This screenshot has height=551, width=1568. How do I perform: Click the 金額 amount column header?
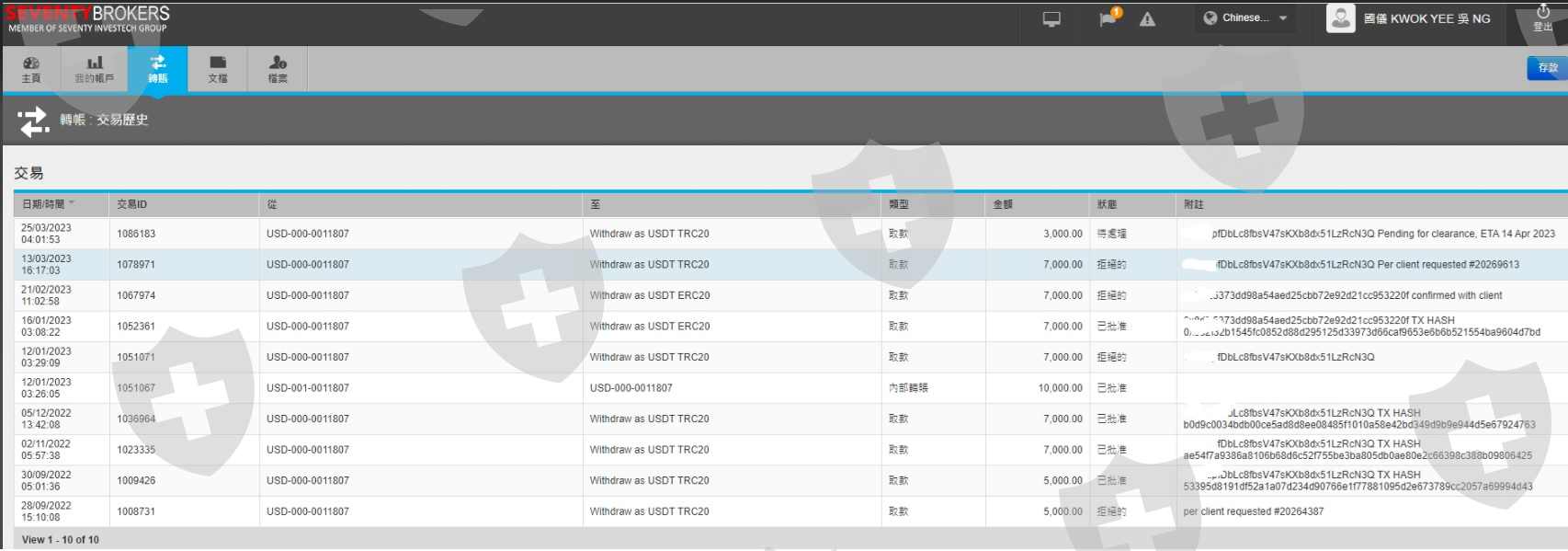click(1003, 204)
